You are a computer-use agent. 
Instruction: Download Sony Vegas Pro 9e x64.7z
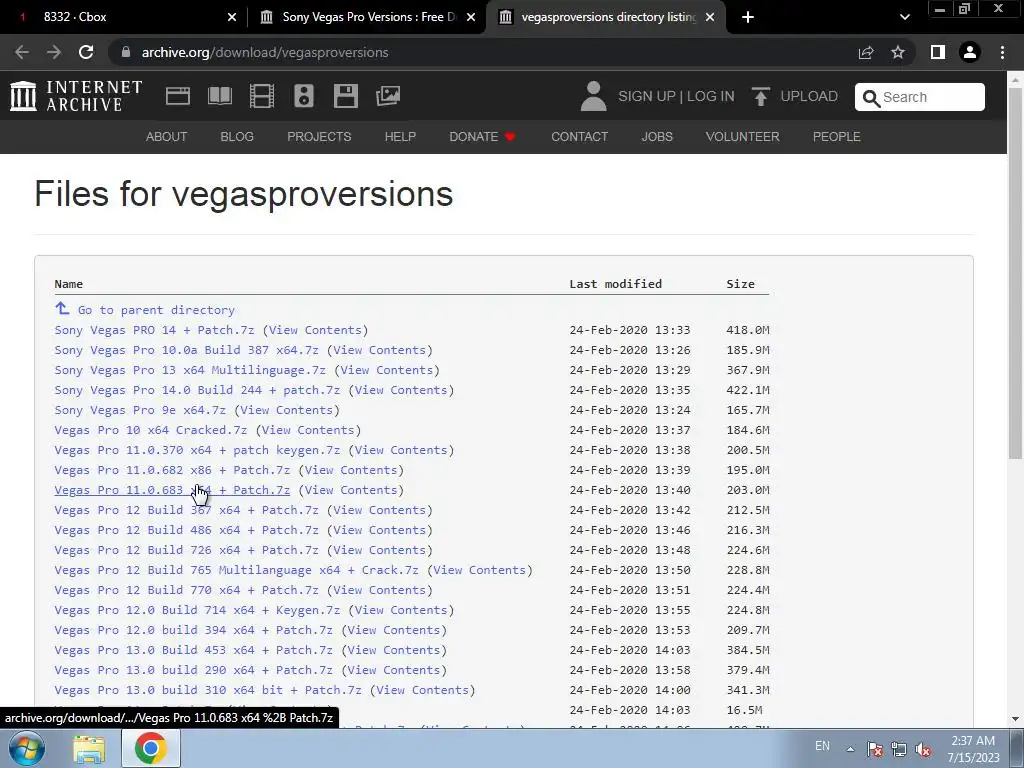[x=140, y=410]
